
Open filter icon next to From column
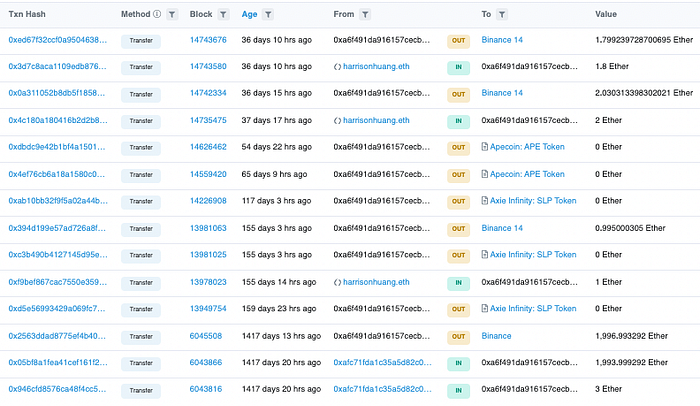point(365,14)
